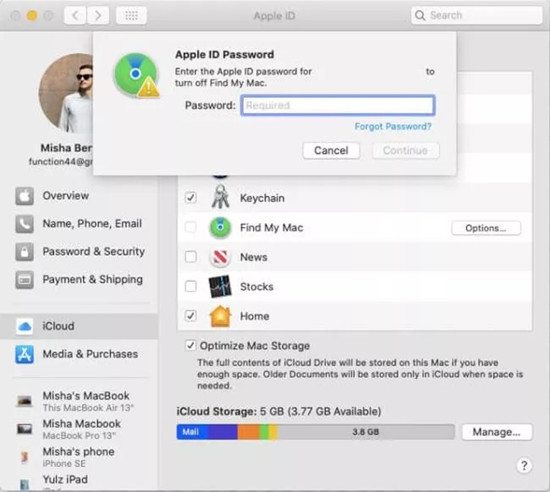550x492 pixels.
Task: Select Yulz iPad device
Action: pos(80,483)
